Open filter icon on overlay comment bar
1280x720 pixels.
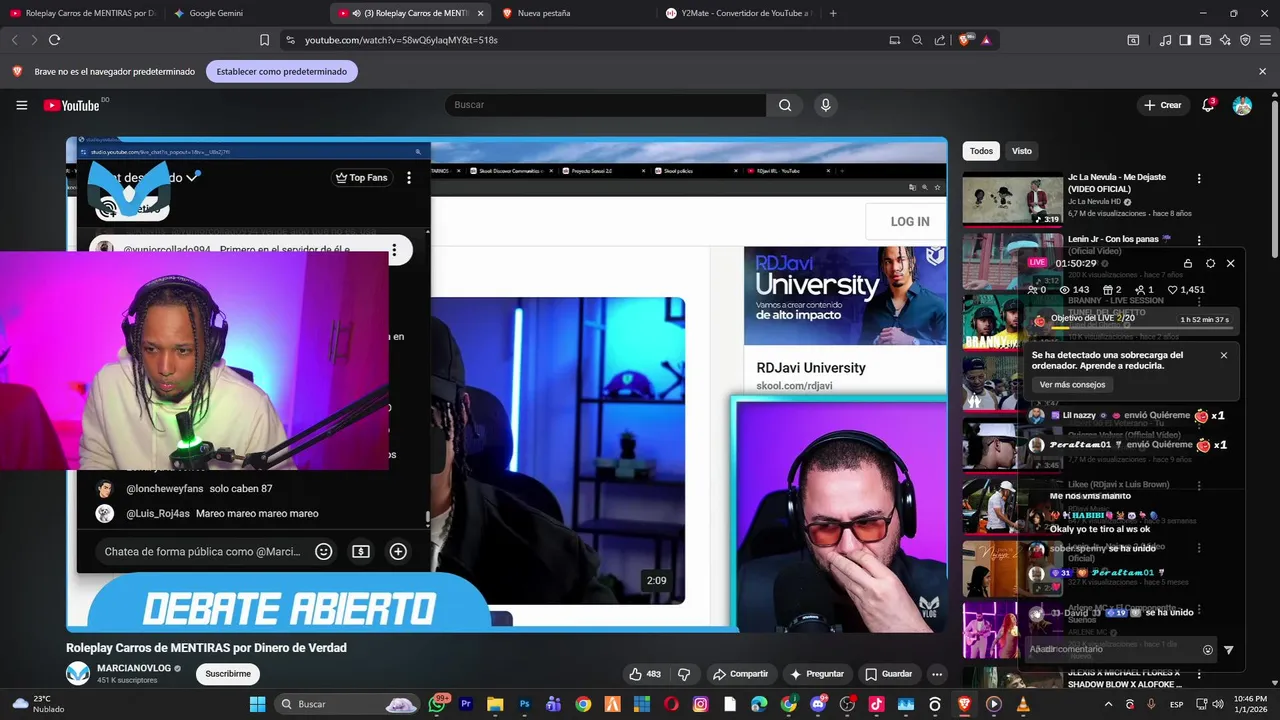tap(1229, 650)
